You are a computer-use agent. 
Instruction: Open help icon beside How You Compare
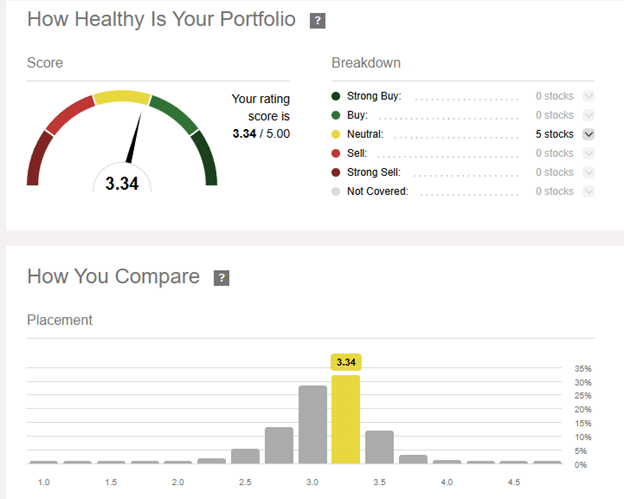[222, 278]
